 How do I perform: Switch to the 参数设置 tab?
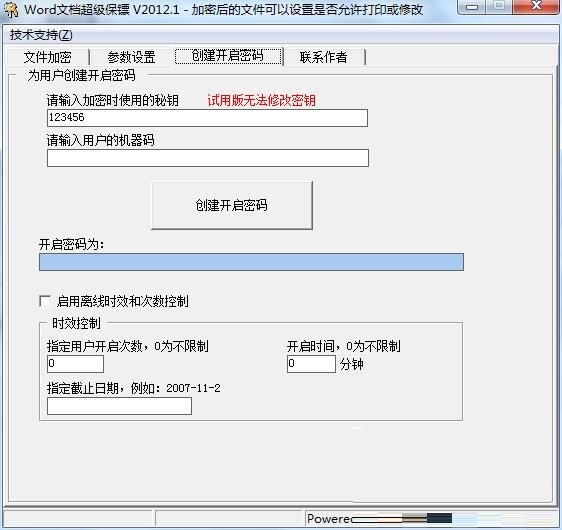132,57
